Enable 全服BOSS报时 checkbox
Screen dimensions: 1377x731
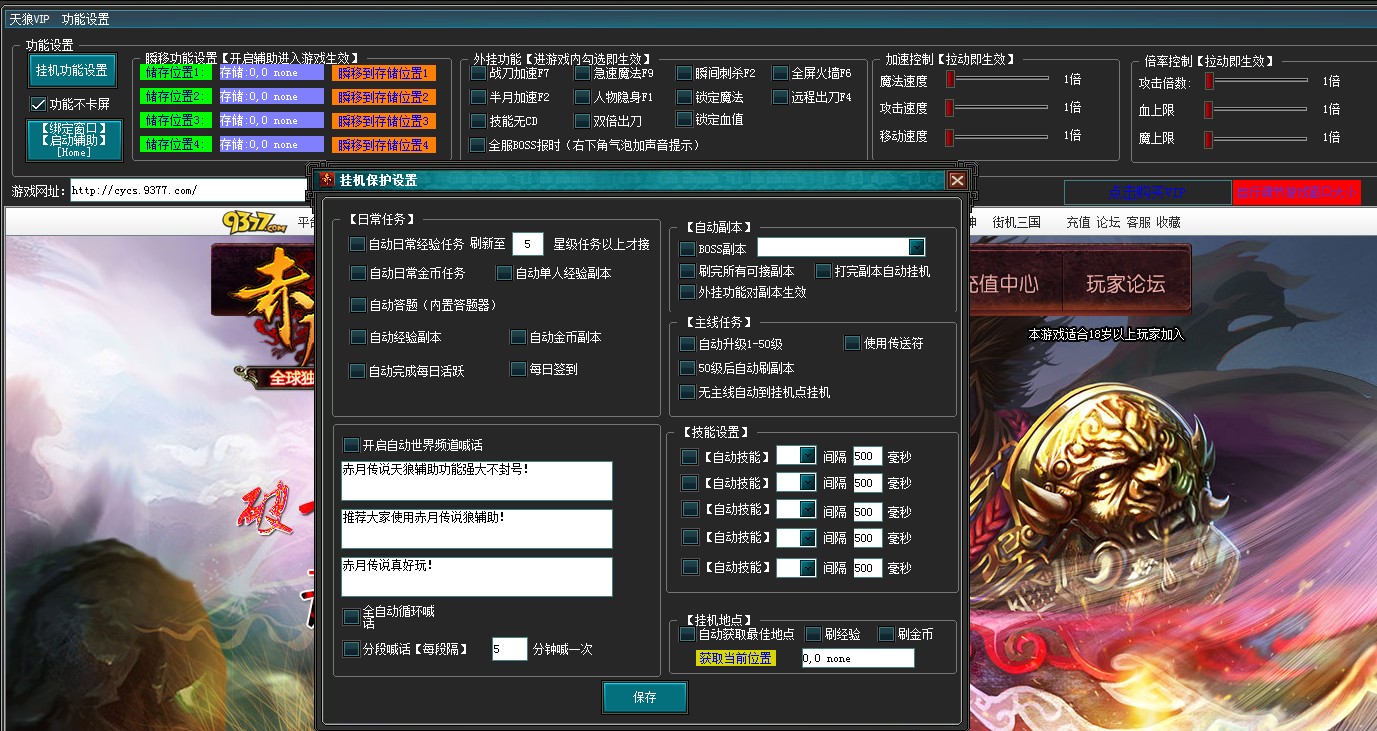[478, 145]
